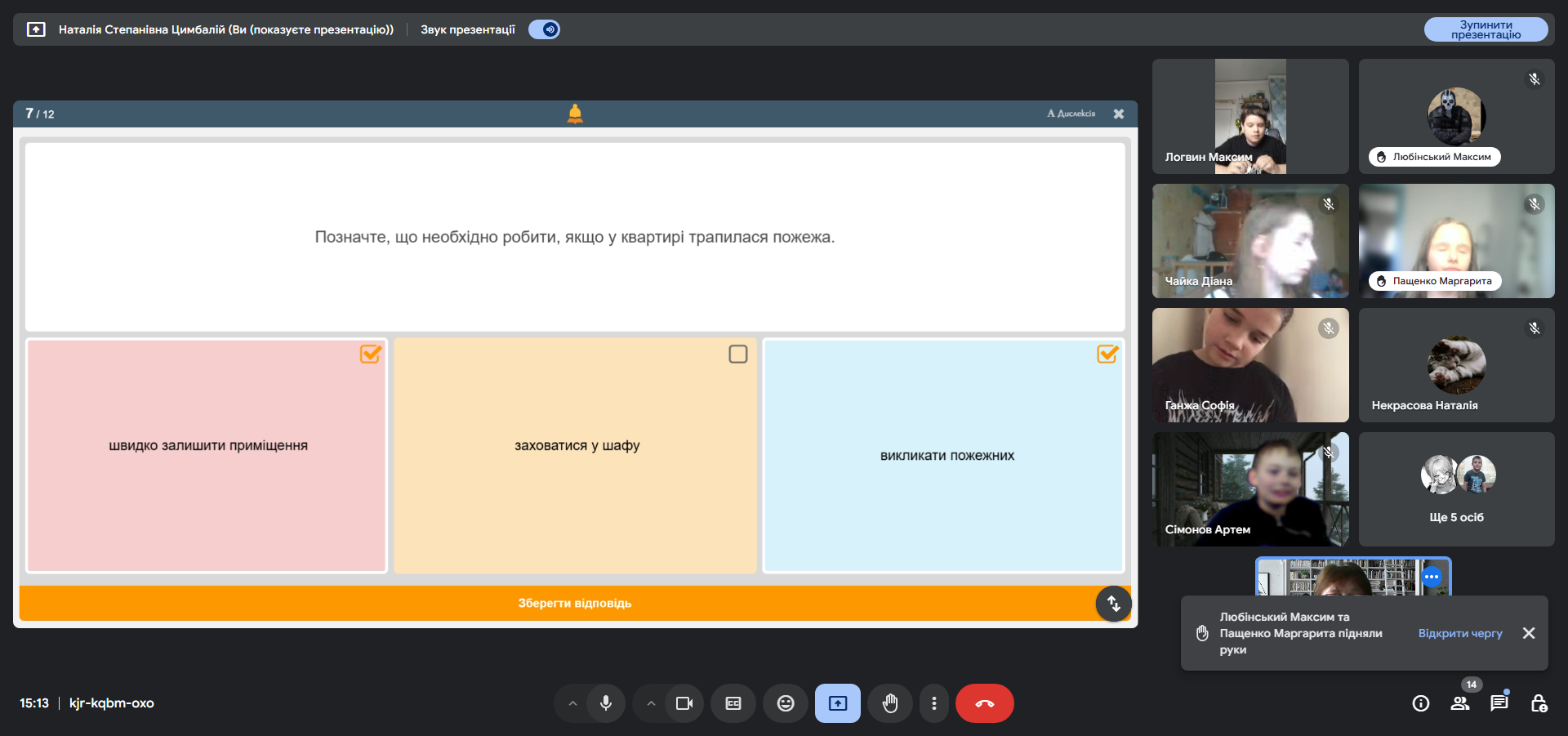Expand audio settings arrow beside microphone
The width and height of the screenshot is (1568, 736).
pyautogui.click(x=572, y=703)
